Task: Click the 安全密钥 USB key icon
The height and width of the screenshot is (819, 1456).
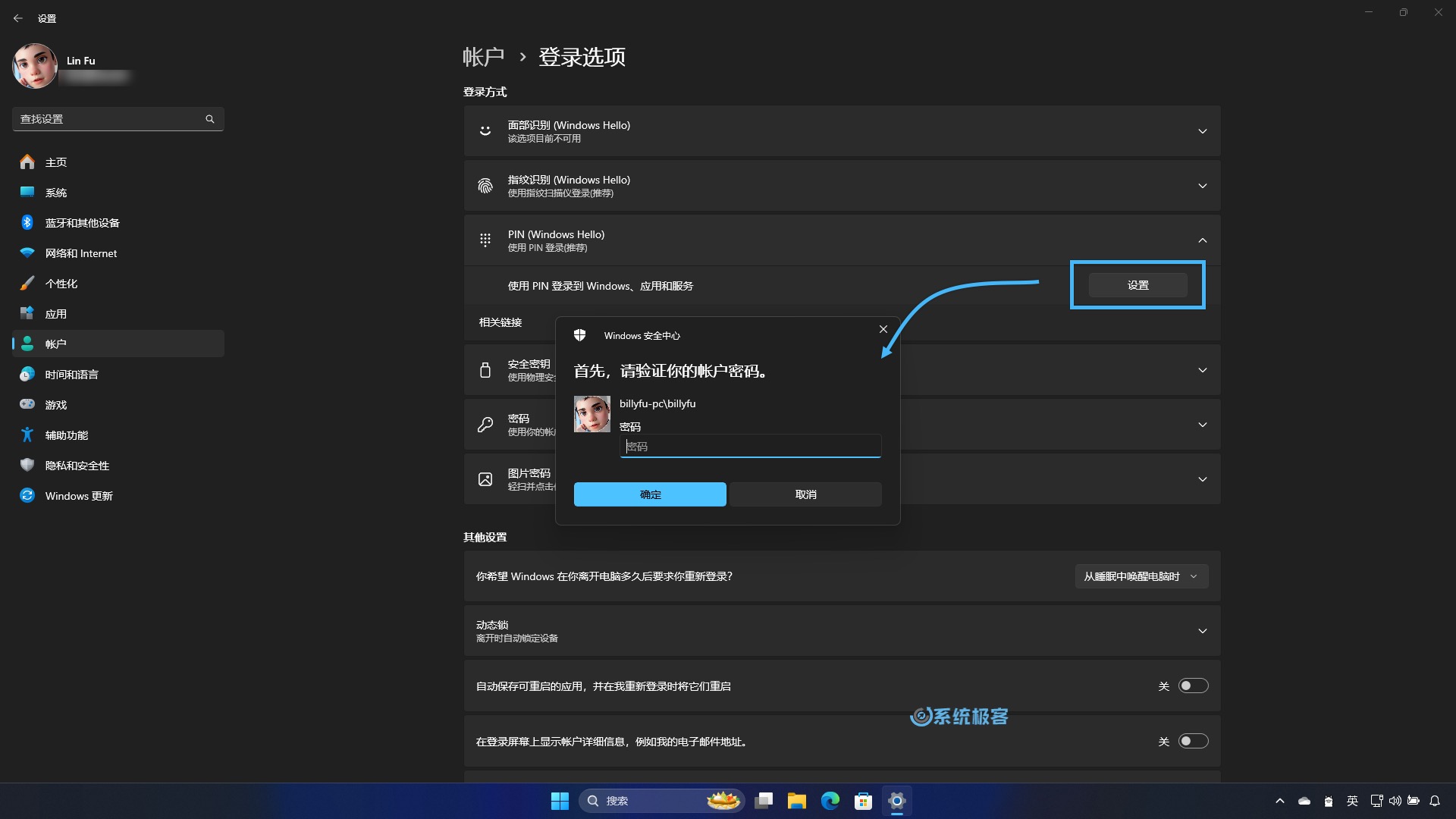Action: (485, 370)
